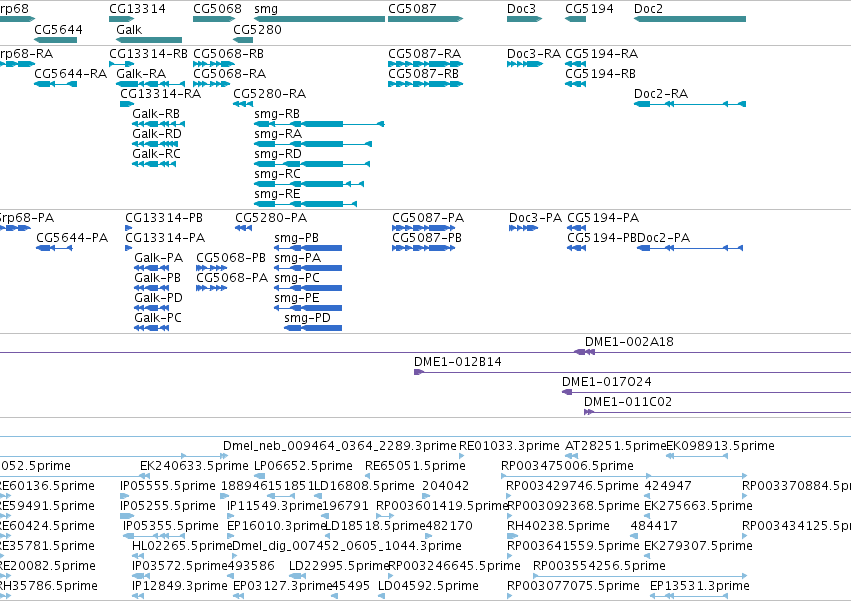This screenshot has width=851, height=601.
Task: Click EST EK279307.5prime
Action: tap(646, 556)
